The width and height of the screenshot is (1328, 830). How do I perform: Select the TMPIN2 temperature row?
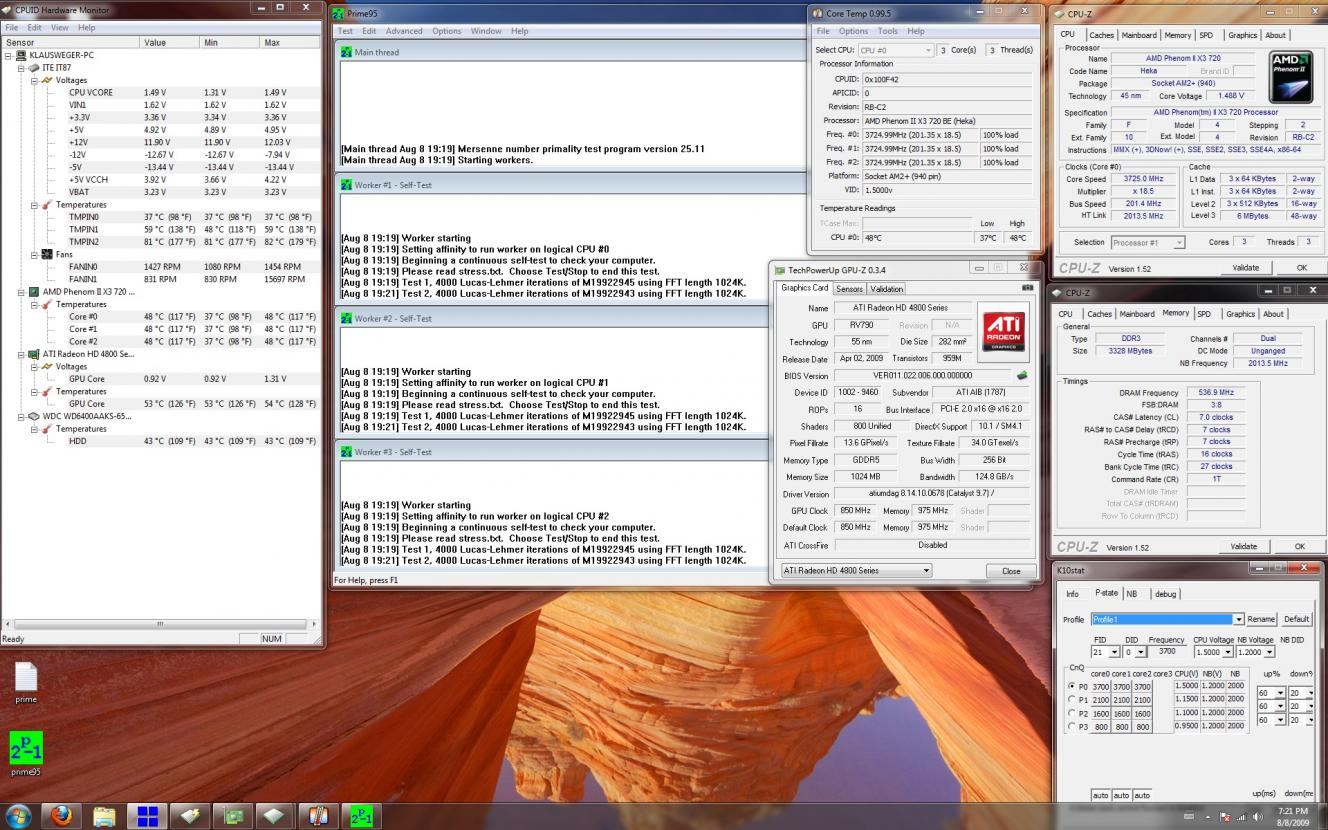click(x=160, y=242)
